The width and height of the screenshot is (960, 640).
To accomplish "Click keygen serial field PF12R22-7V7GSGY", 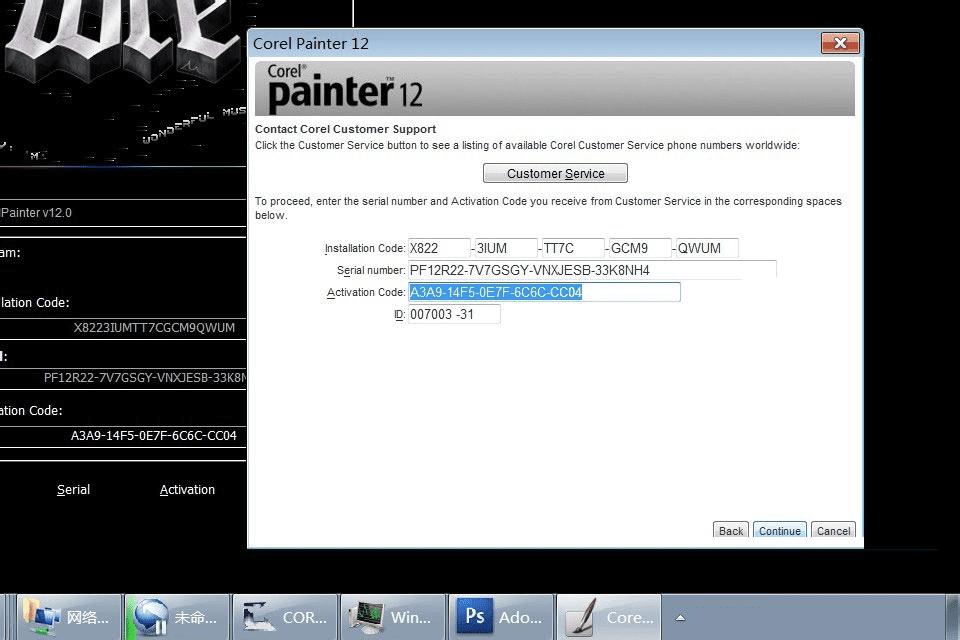I will (x=122, y=377).
